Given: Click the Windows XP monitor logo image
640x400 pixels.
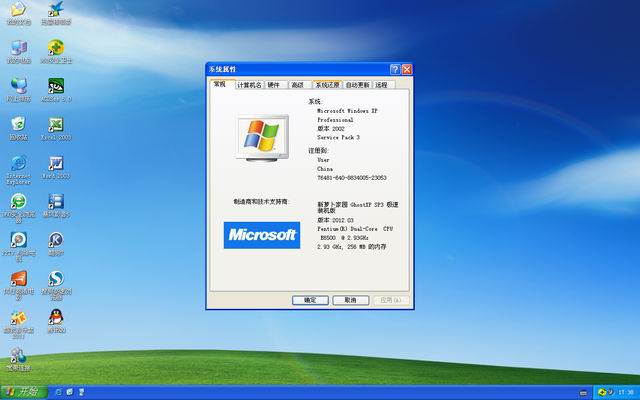Looking at the screenshot, I should (262, 138).
